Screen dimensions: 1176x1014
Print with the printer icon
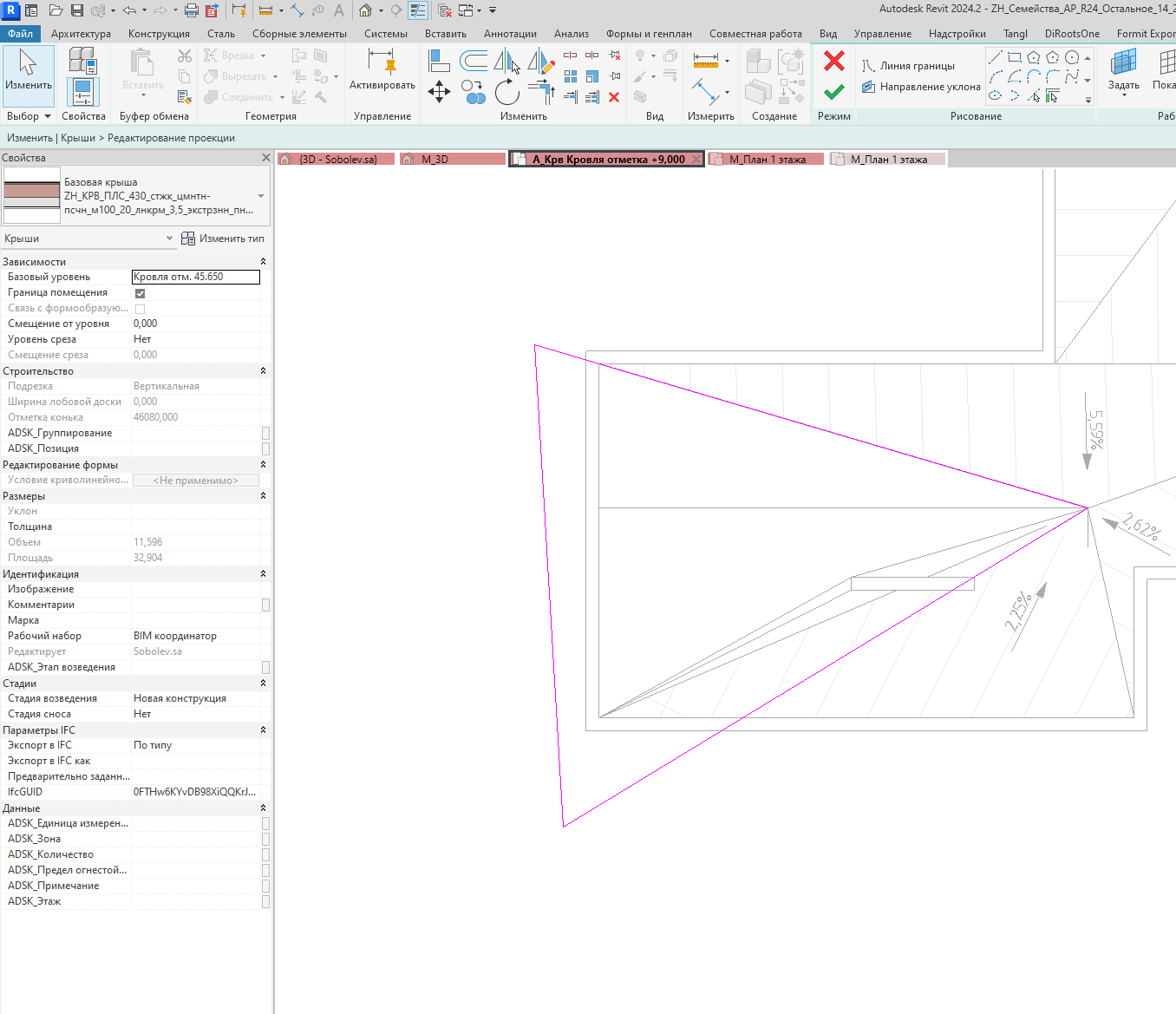[x=191, y=10]
